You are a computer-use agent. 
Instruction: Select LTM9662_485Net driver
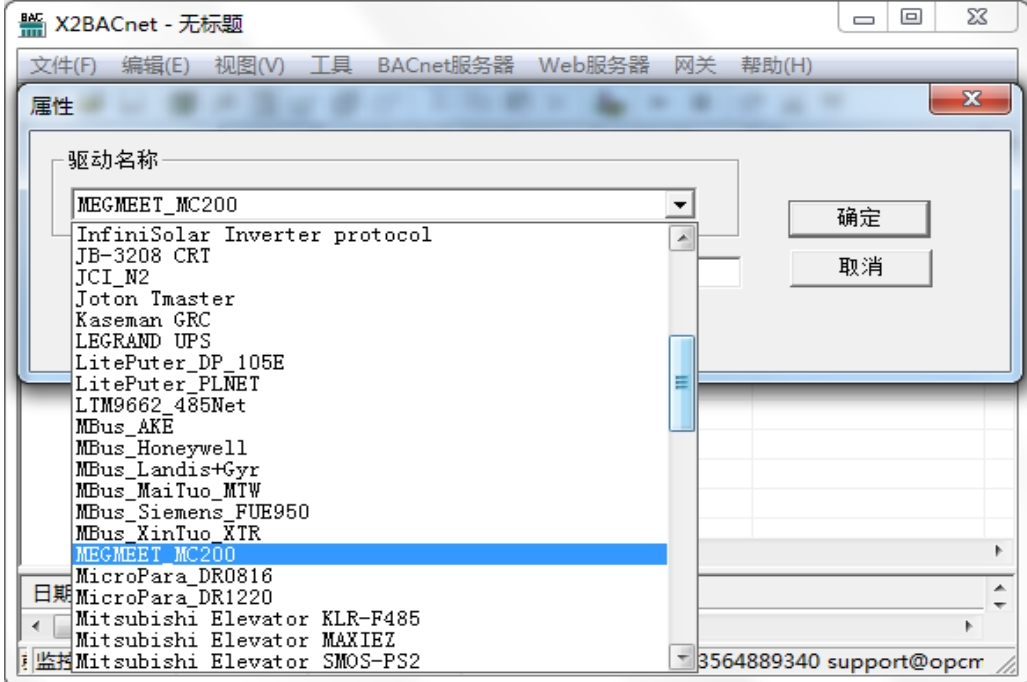coord(370,405)
